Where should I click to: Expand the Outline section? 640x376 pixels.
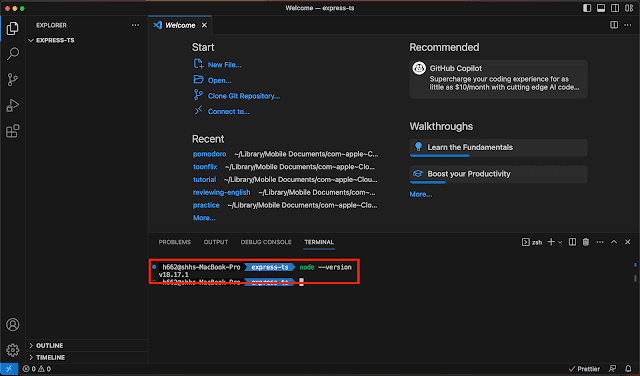pyautogui.click(x=87, y=345)
